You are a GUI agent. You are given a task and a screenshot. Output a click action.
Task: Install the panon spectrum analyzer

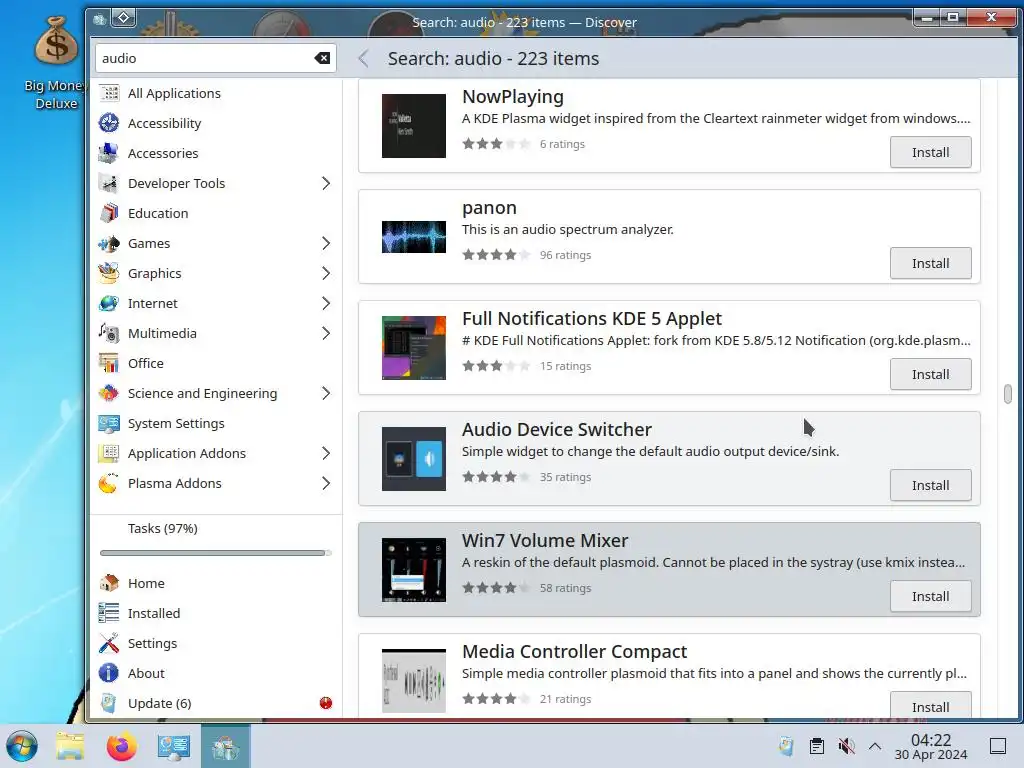tap(931, 263)
